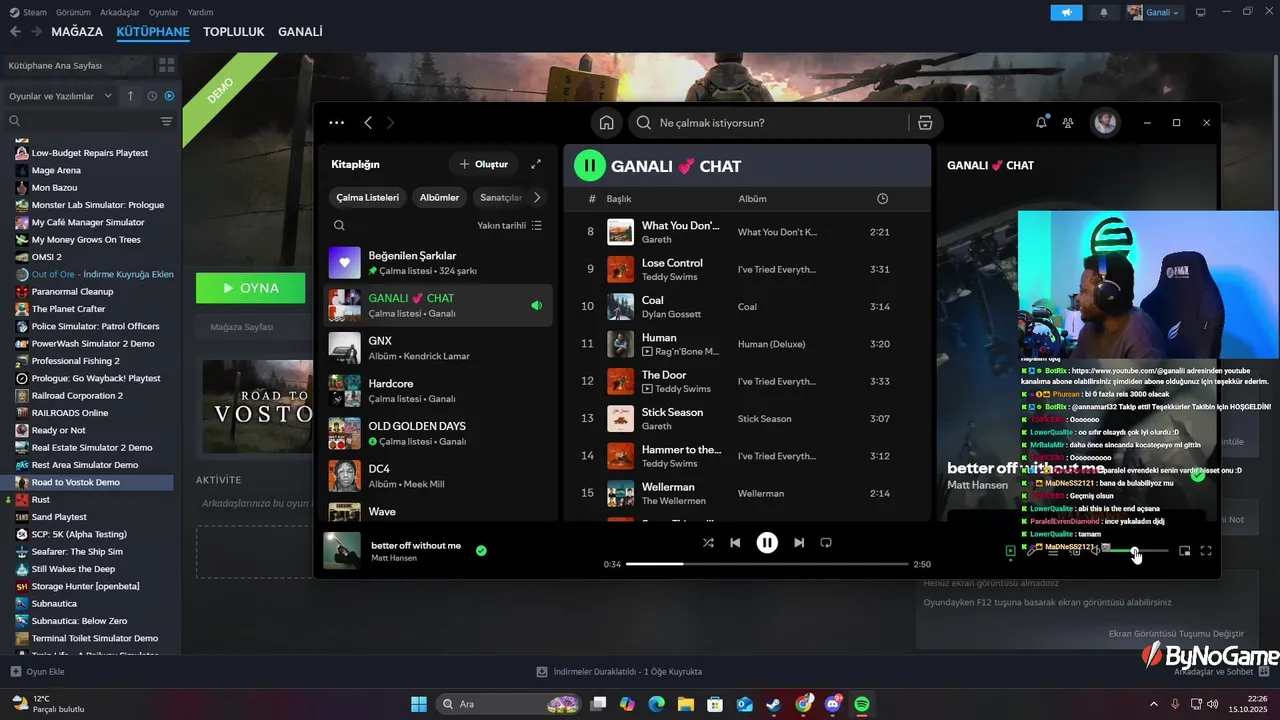This screenshot has width=1280, height=720.
Task: Open the Spotify browse icon in search bar
Action: [925, 123]
